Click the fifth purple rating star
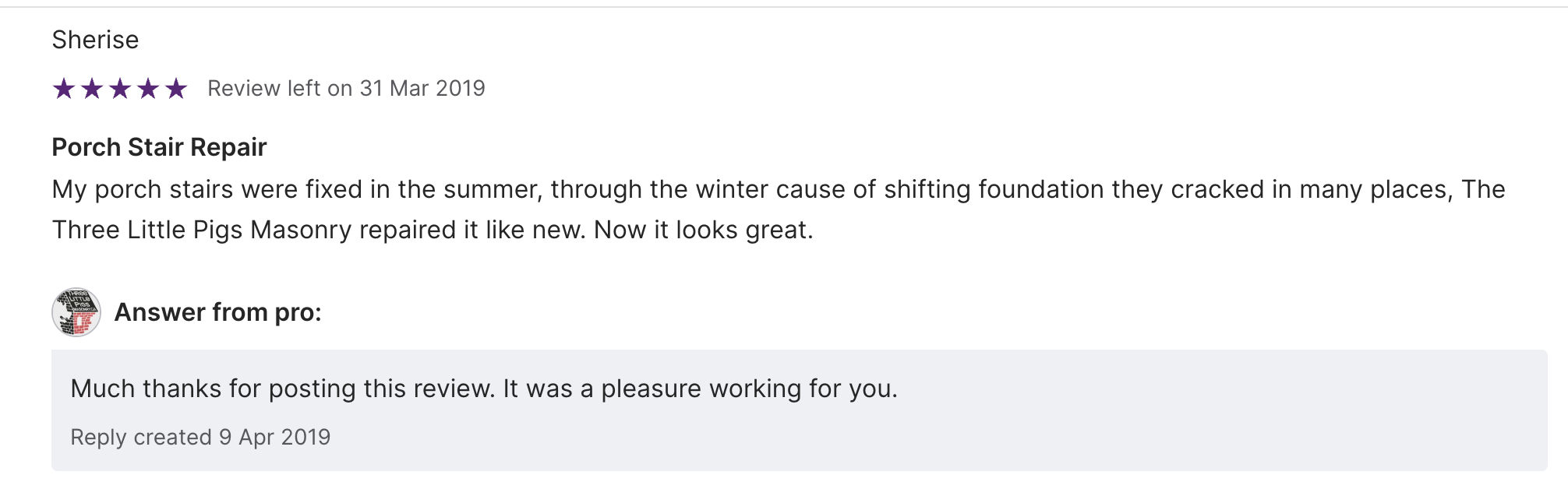This screenshot has width=1568, height=489. [x=176, y=89]
